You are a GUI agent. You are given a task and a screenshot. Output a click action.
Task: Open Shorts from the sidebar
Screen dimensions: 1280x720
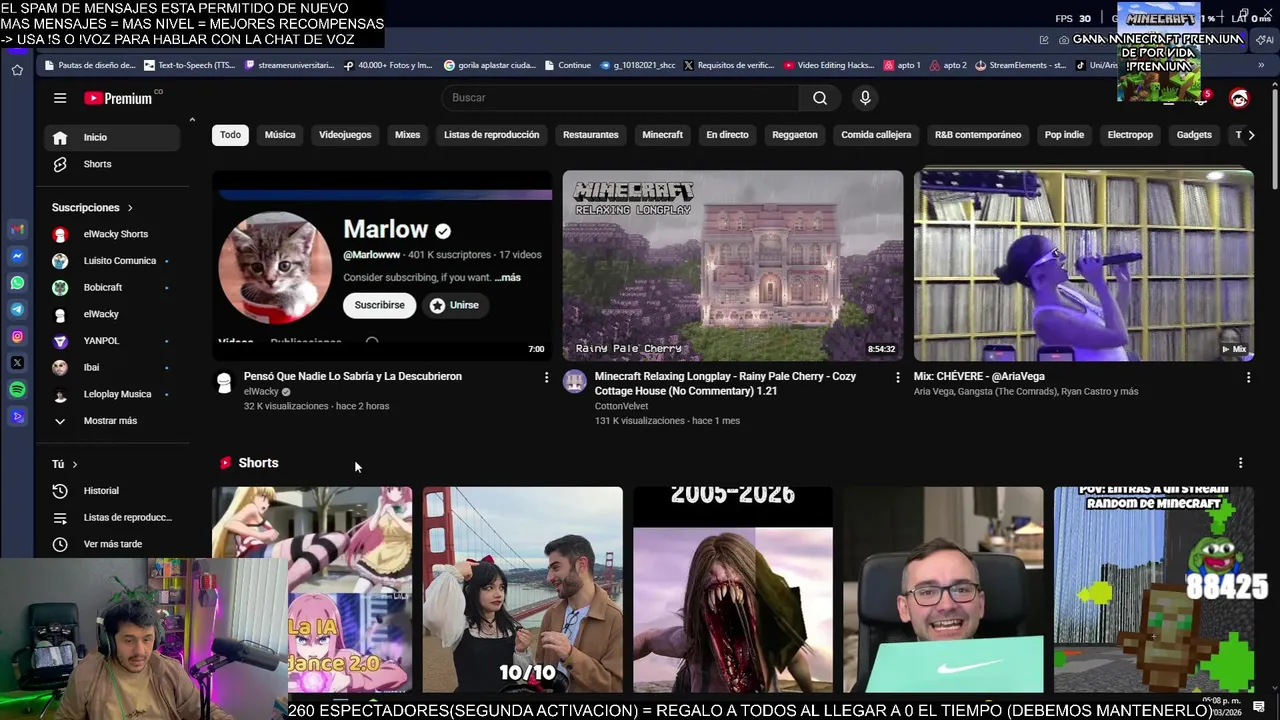pos(112,164)
